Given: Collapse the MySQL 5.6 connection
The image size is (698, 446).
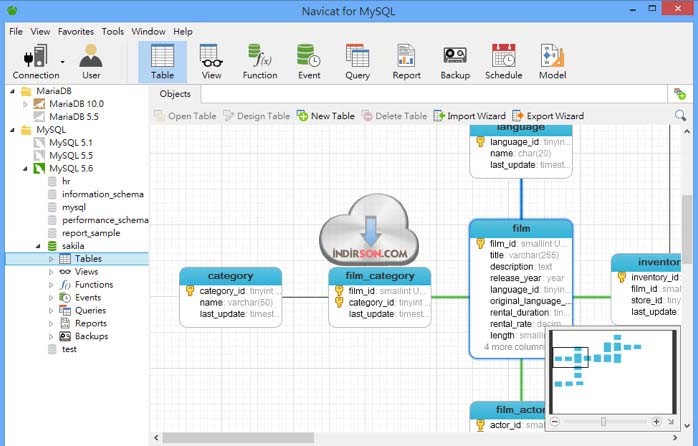Looking at the screenshot, I should point(25,169).
